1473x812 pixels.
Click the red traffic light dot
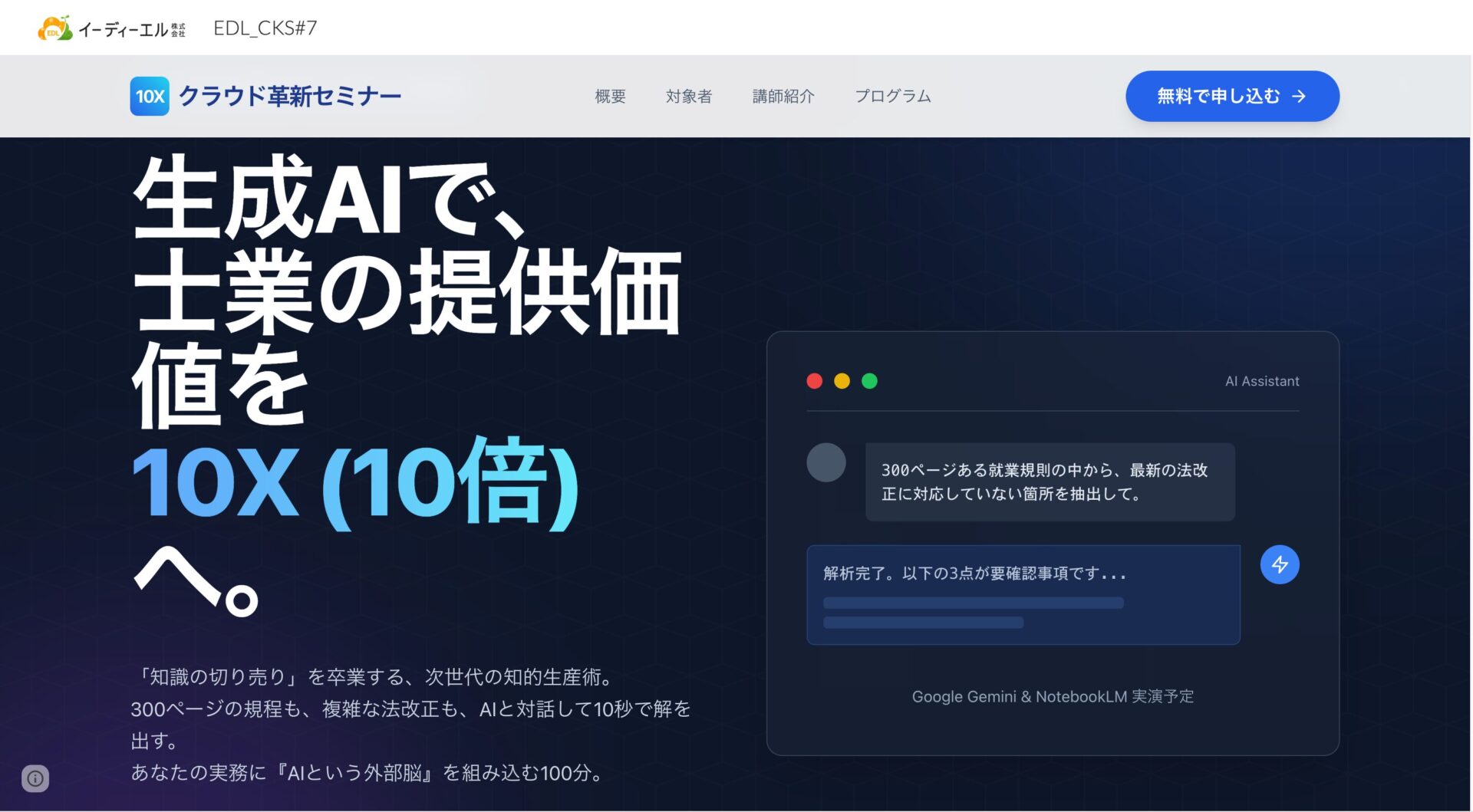(x=814, y=380)
